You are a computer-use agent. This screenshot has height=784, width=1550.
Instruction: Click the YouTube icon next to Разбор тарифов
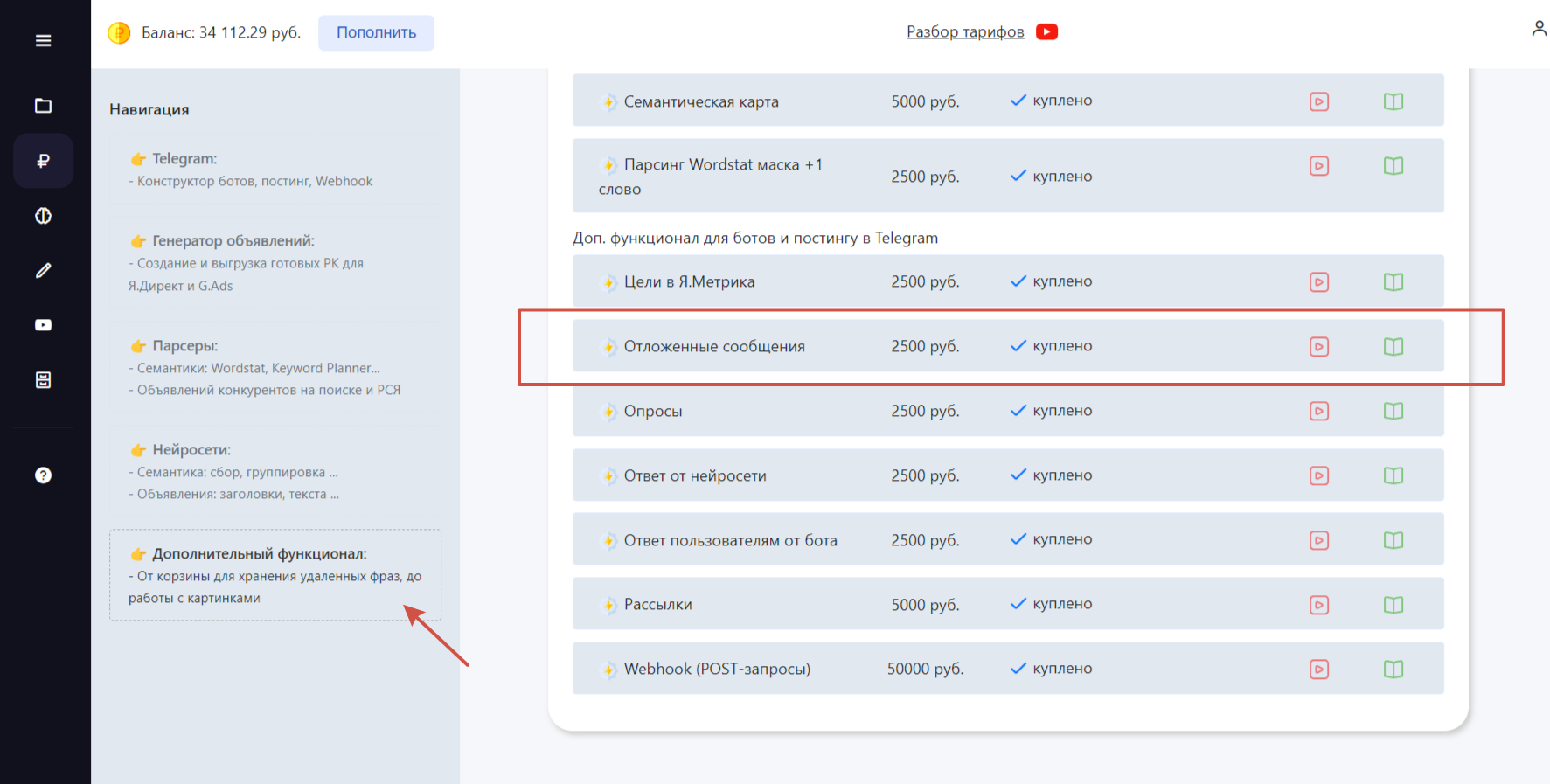[1046, 31]
